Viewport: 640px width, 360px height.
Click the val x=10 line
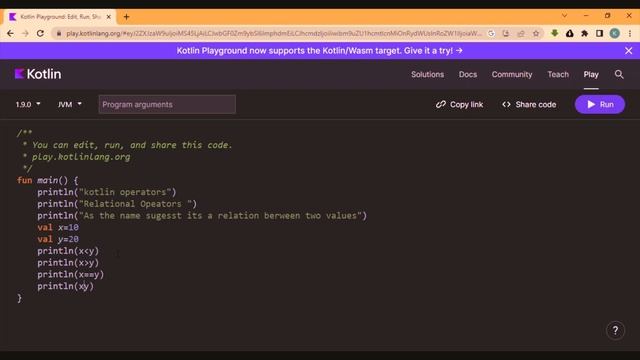click(x=58, y=227)
